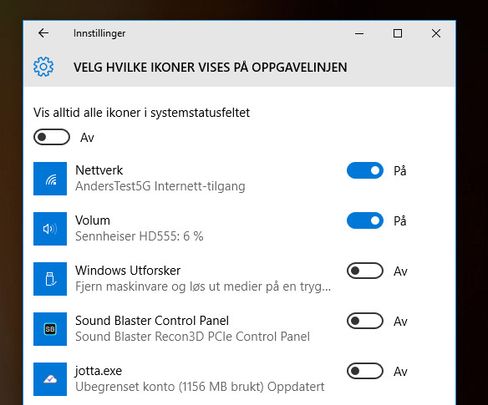Viewport: 488px width, 405px height.
Task: Click the Sound Blaster Control Panel icon
Action: tap(50, 329)
